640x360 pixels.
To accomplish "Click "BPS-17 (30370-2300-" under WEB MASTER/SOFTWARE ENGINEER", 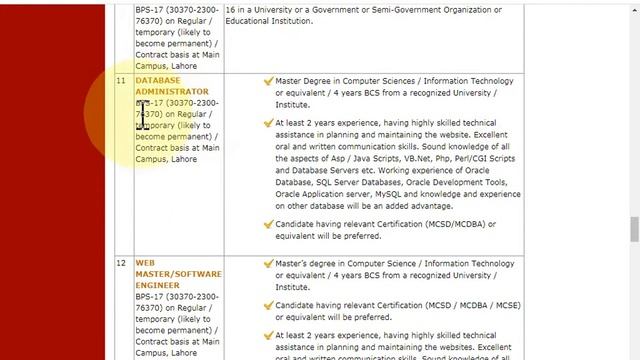I will point(177,297).
